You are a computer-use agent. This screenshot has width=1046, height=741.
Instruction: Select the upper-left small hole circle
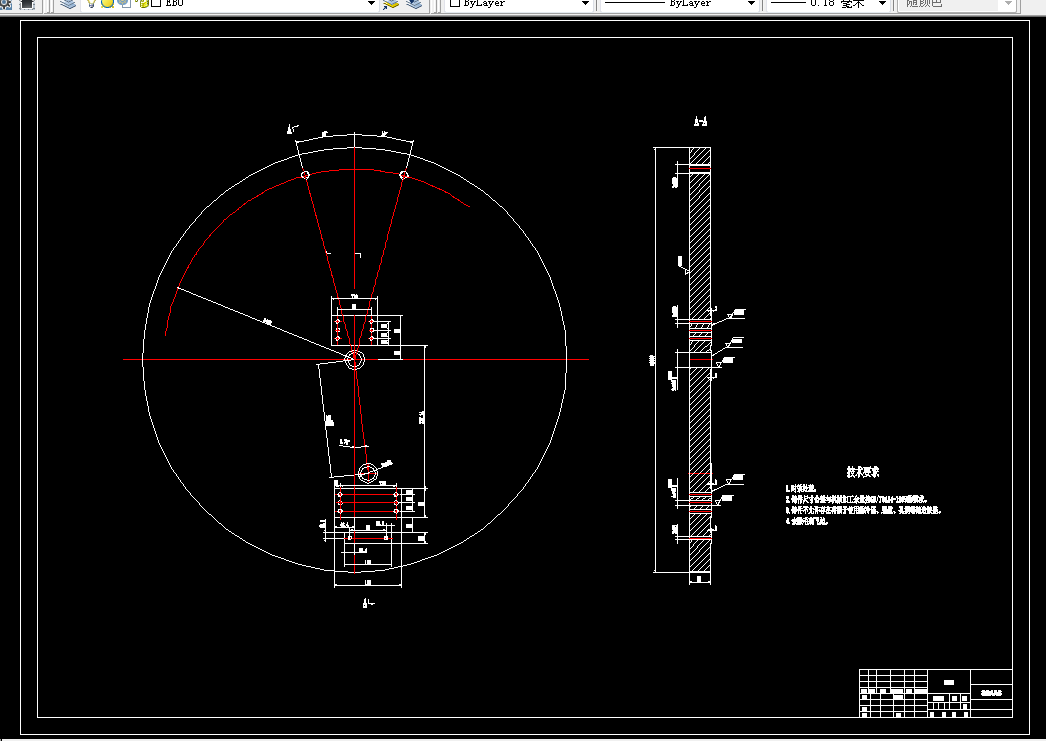click(x=305, y=175)
